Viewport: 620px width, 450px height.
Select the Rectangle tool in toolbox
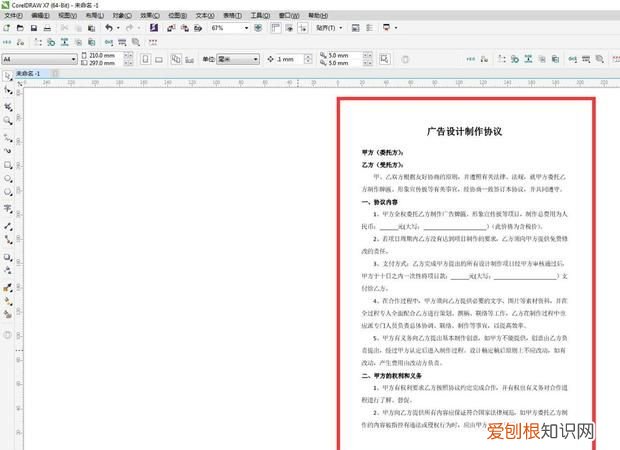tap(8, 165)
